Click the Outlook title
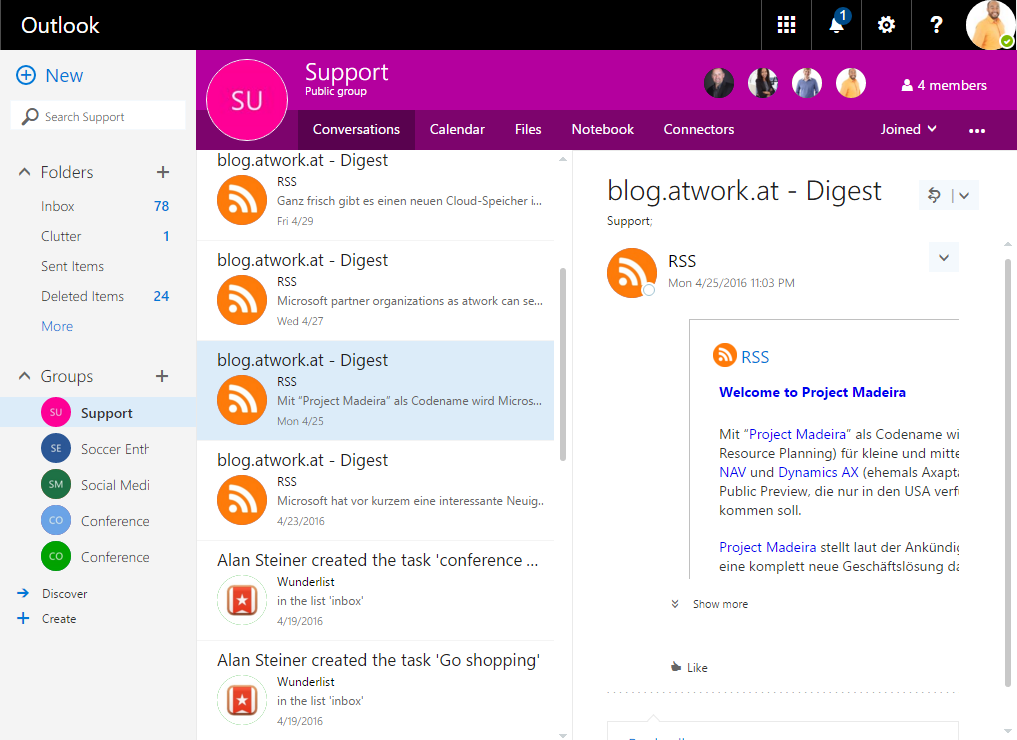The height and width of the screenshot is (740, 1017). click(60, 25)
